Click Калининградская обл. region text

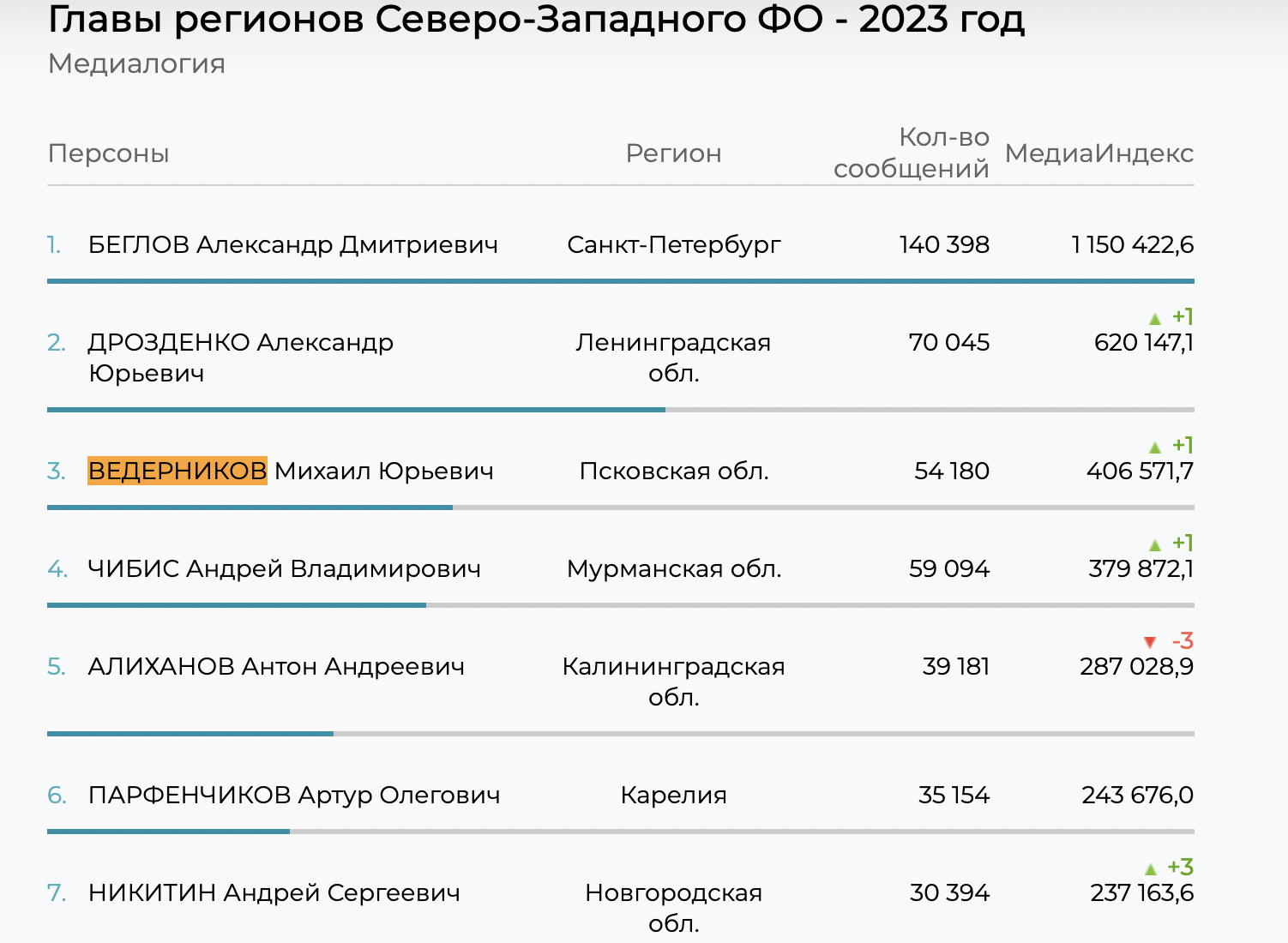pos(673,682)
